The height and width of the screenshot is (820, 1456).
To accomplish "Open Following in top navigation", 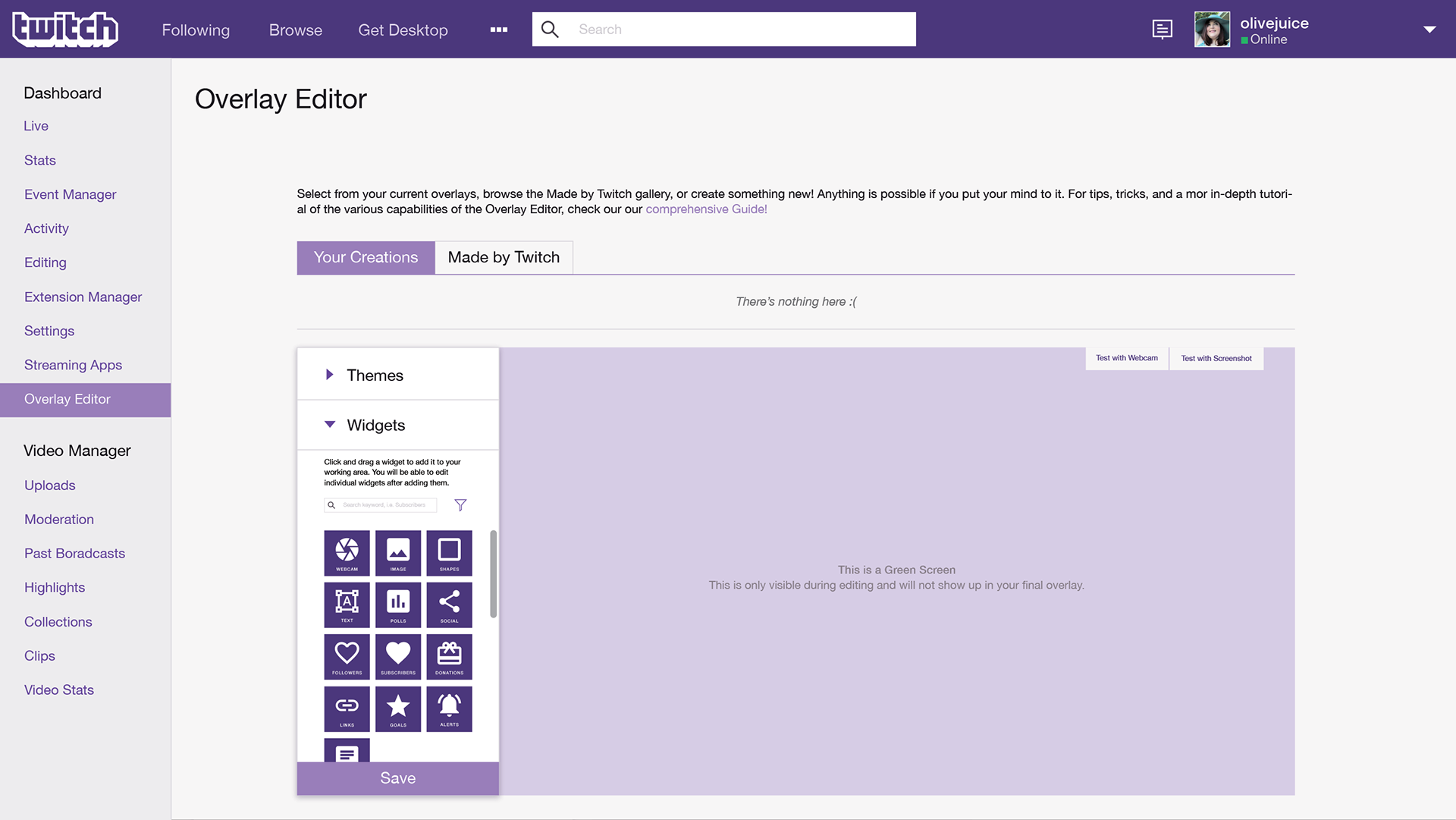I will pos(196,30).
